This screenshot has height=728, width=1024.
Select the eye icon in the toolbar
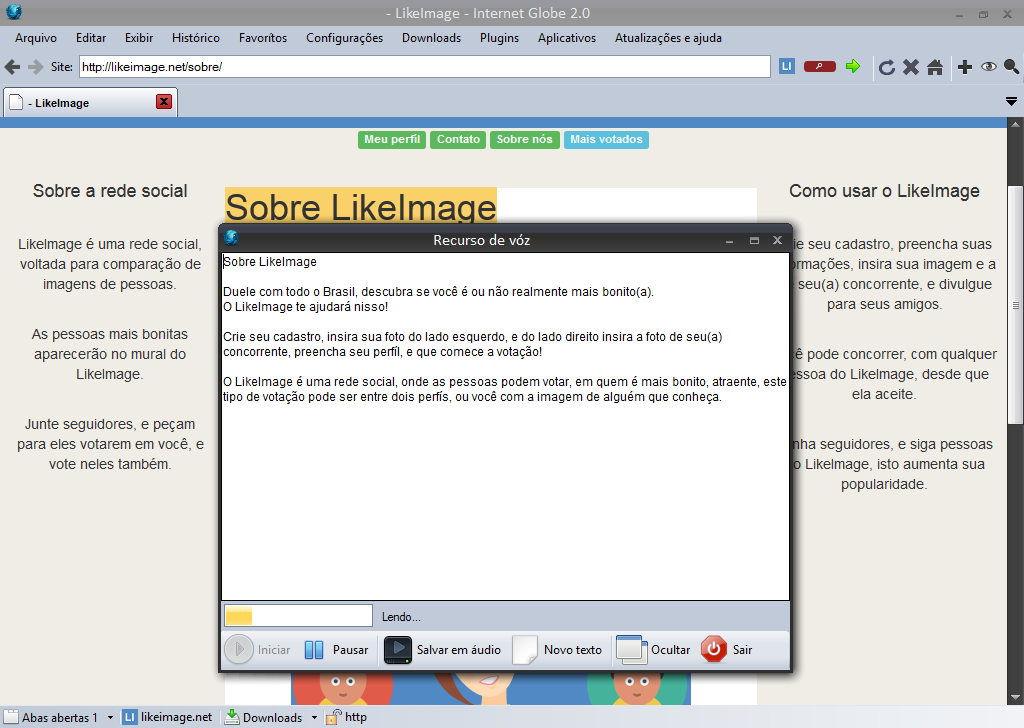point(988,66)
